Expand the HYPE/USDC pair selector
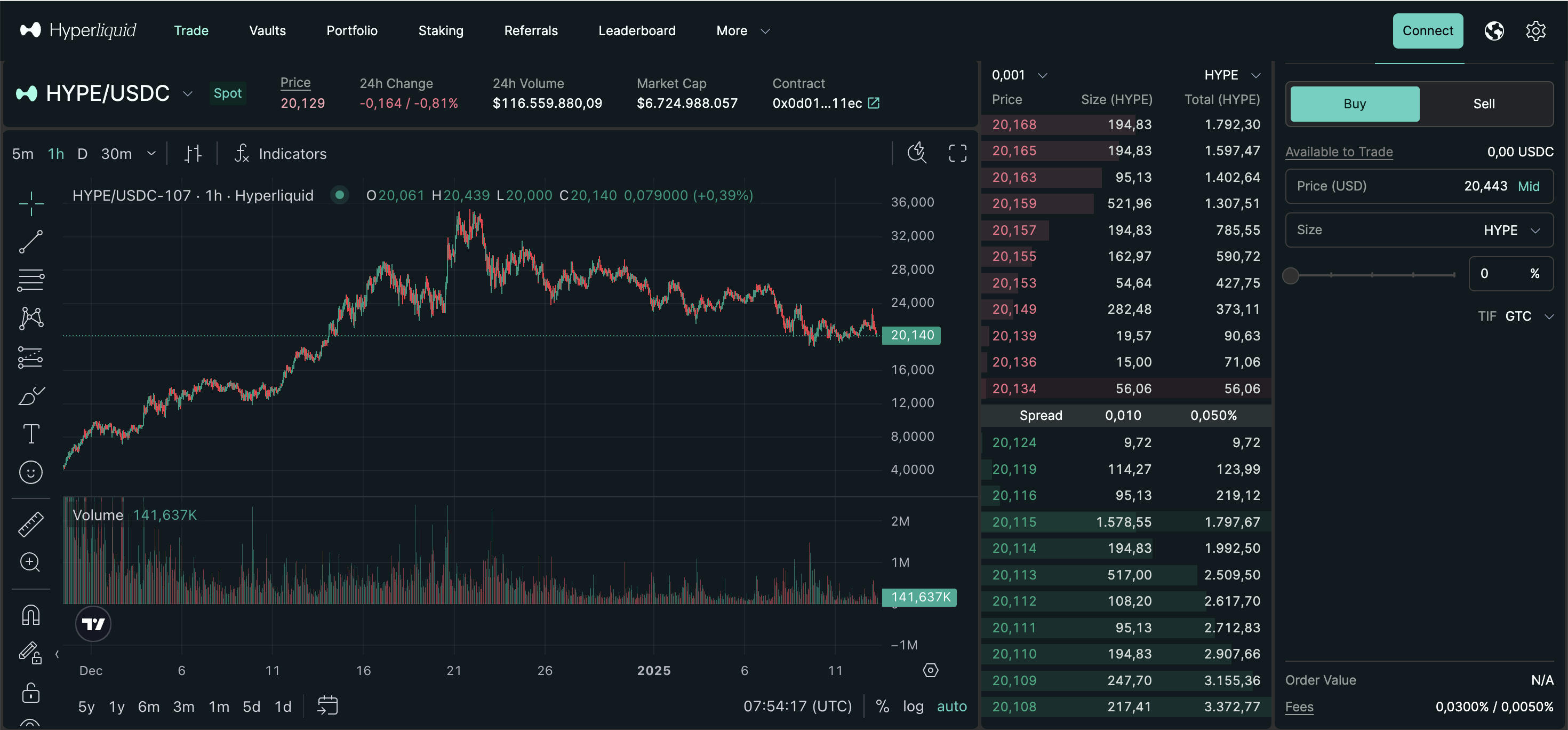The width and height of the screenshot is (1568, 730). click(188, 94)
